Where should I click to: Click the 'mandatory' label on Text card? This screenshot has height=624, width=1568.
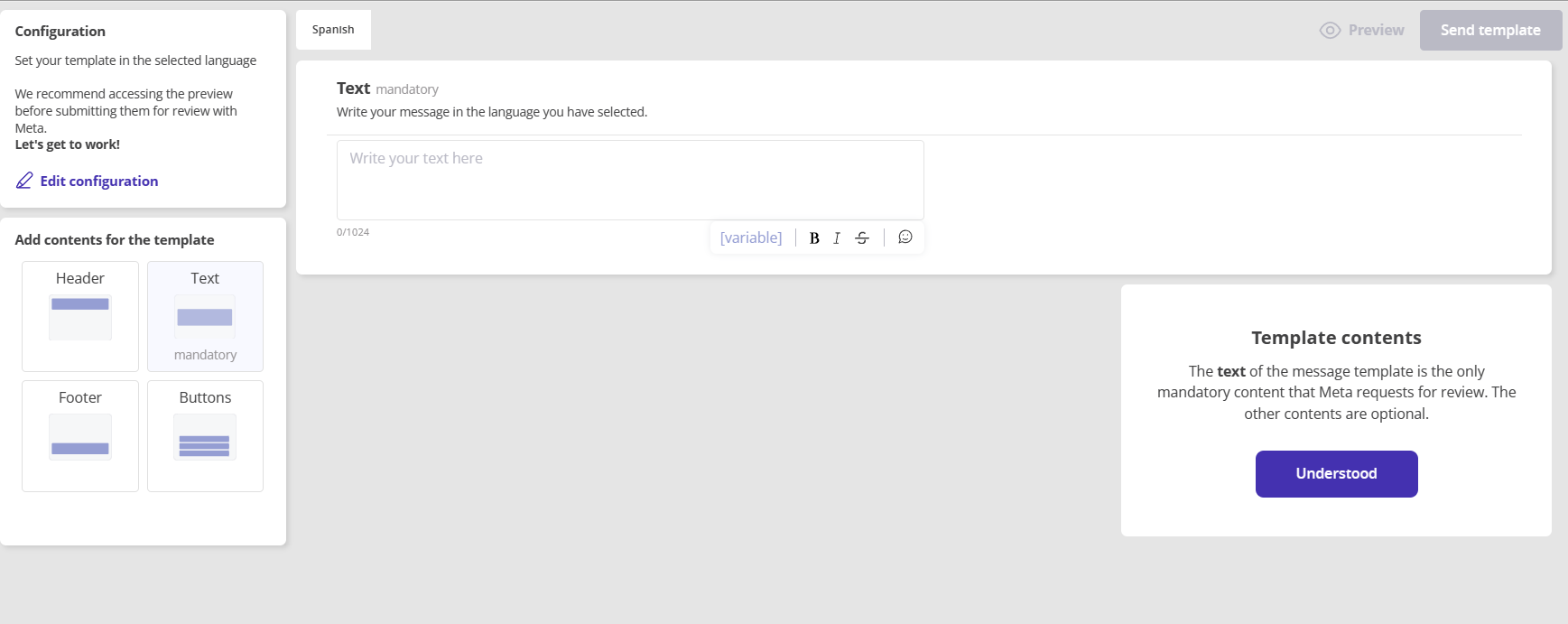[x=205, y=355]
